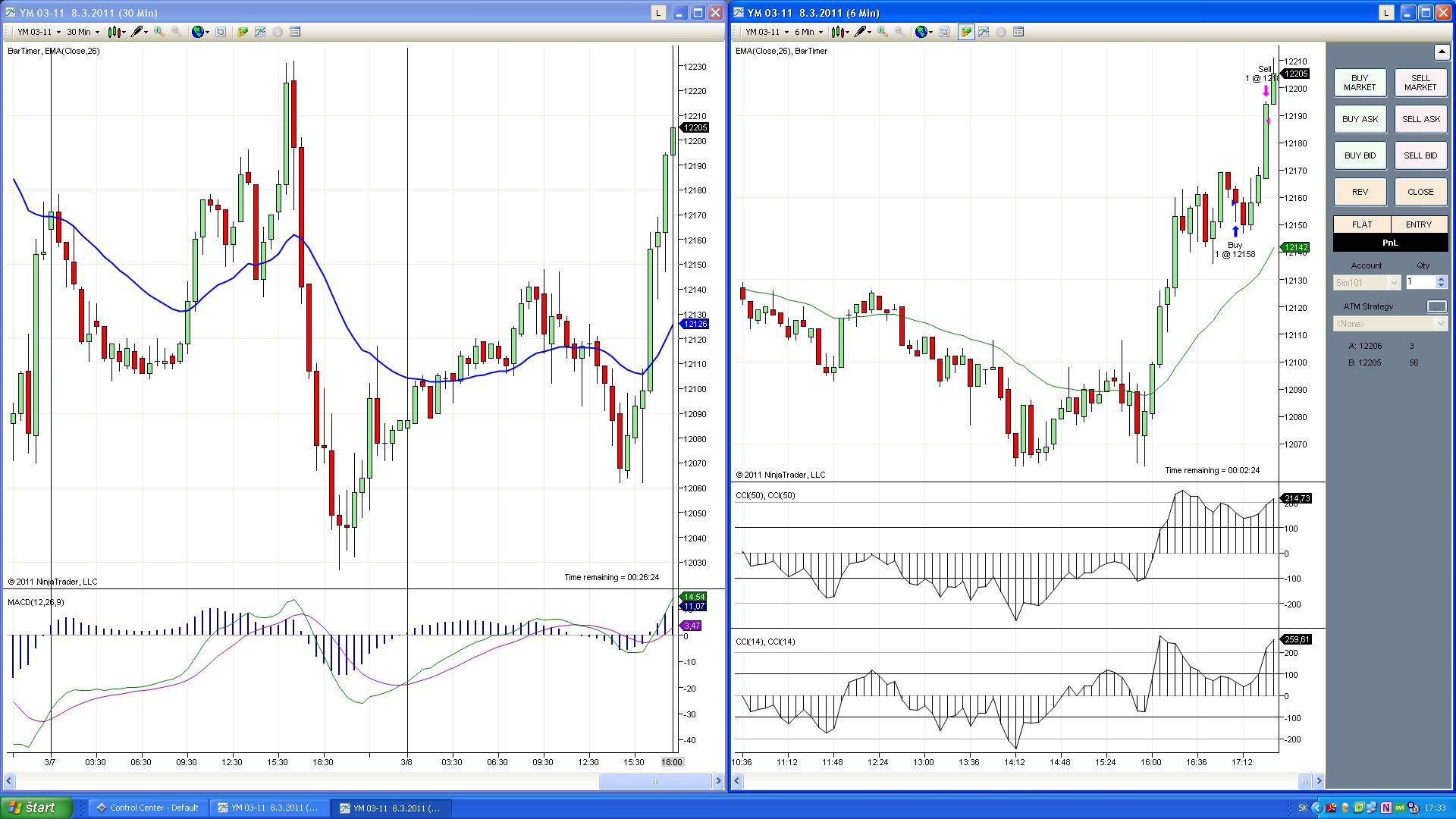Click the Qty input field

click(1420, 282)
